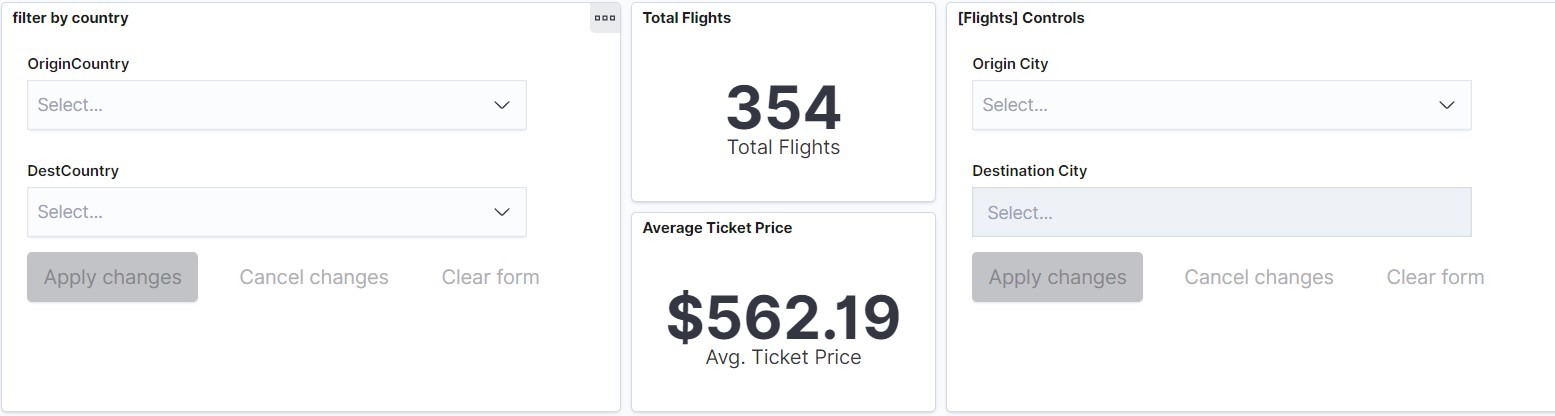Image resolution: width=1555 pixels, height=416 pixels.
Task: Click the "Average Ticket Price" panel header
Action: tap(717, 228)
